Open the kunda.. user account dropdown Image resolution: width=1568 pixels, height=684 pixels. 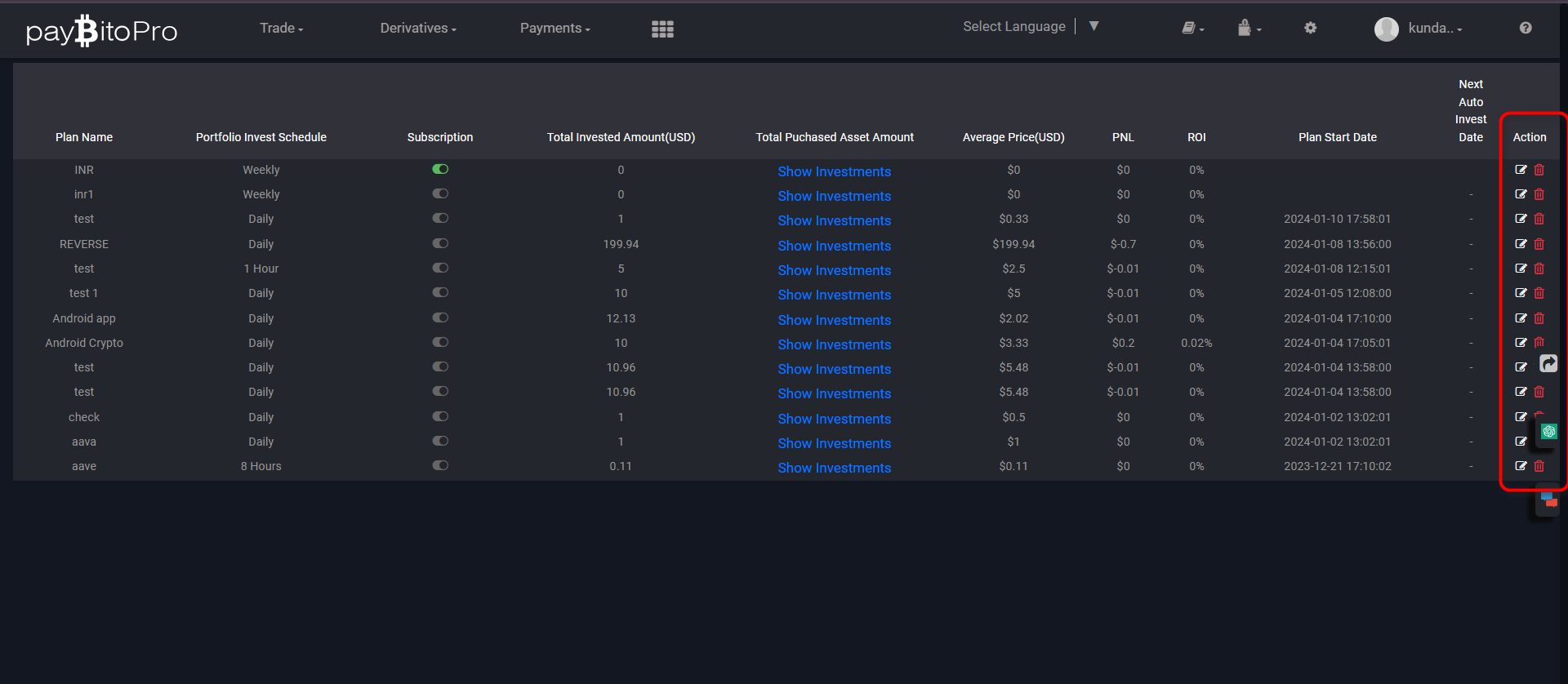[1422, 29]
